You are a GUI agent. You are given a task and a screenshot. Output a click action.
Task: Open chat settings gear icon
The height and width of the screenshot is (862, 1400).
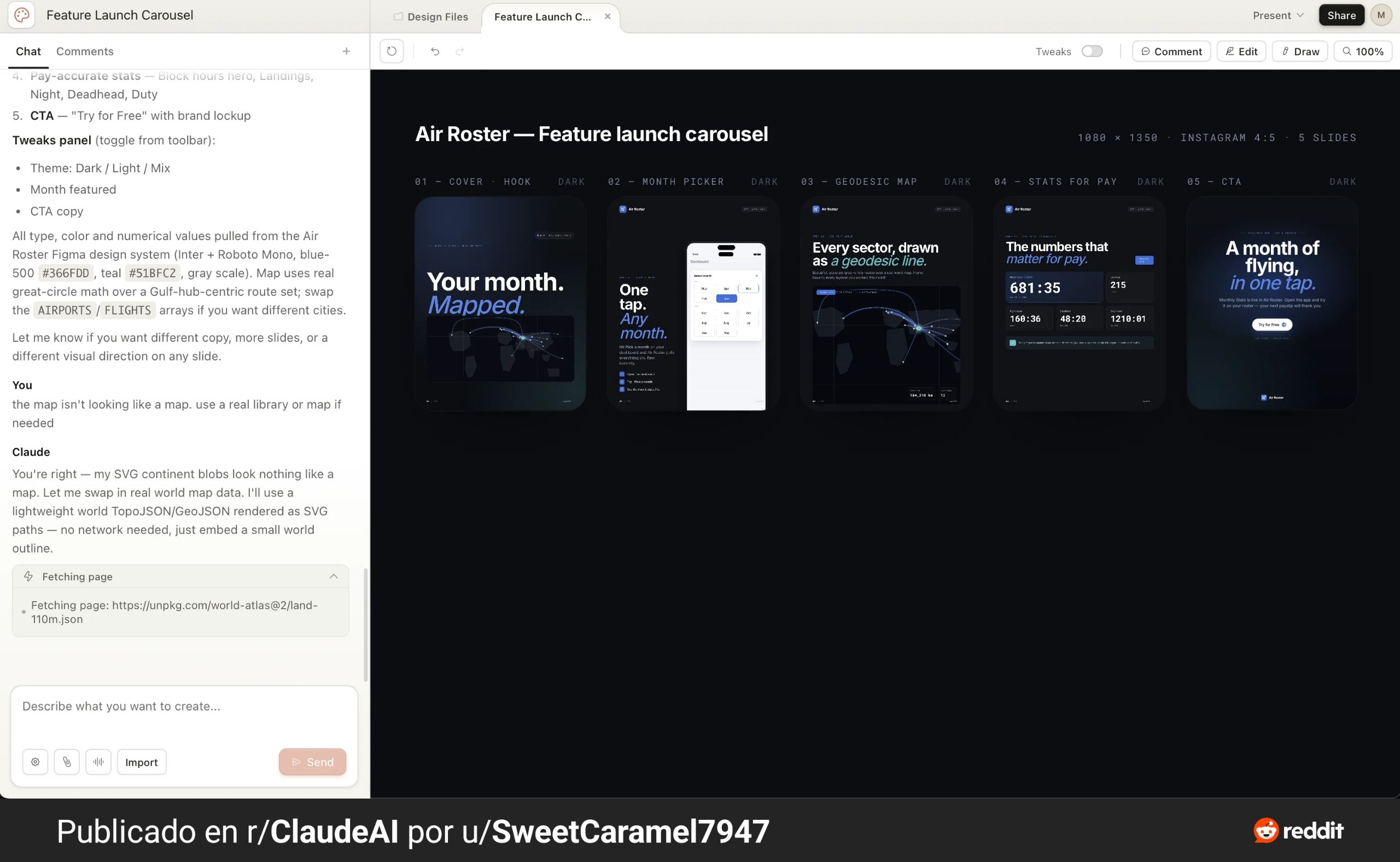pyautogui.click(x=36, y=762)
